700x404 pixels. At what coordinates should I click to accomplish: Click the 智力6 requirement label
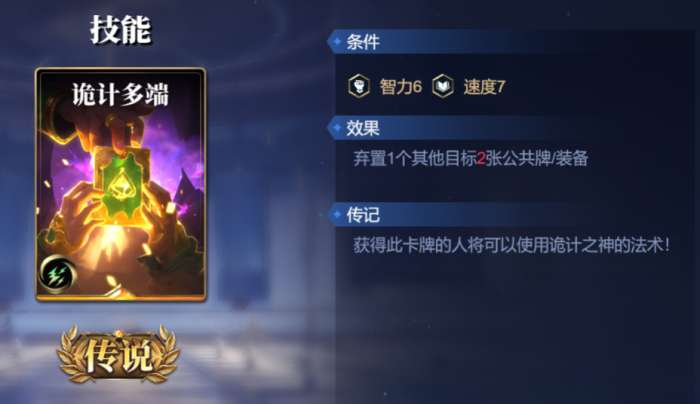tap(400, 87)
